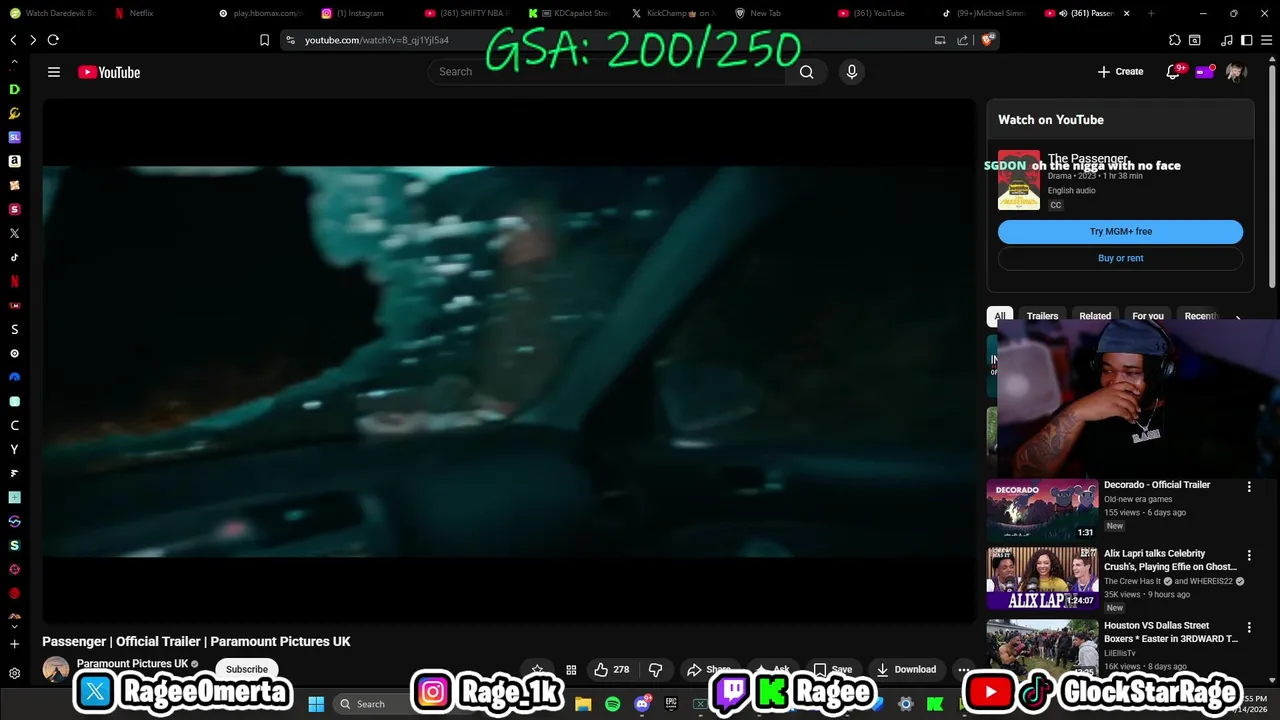The image size is (1280, 720).
Task: Save the video to a playlist
Action: pyautogui.click(x=832, y=670)
